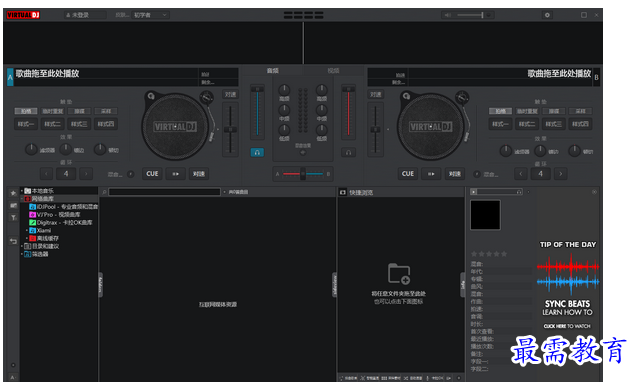The width and height of the screenshot is (635, 382).
Task: Adjust the master volume slider in title bar
Action: [x=471, y=15]
